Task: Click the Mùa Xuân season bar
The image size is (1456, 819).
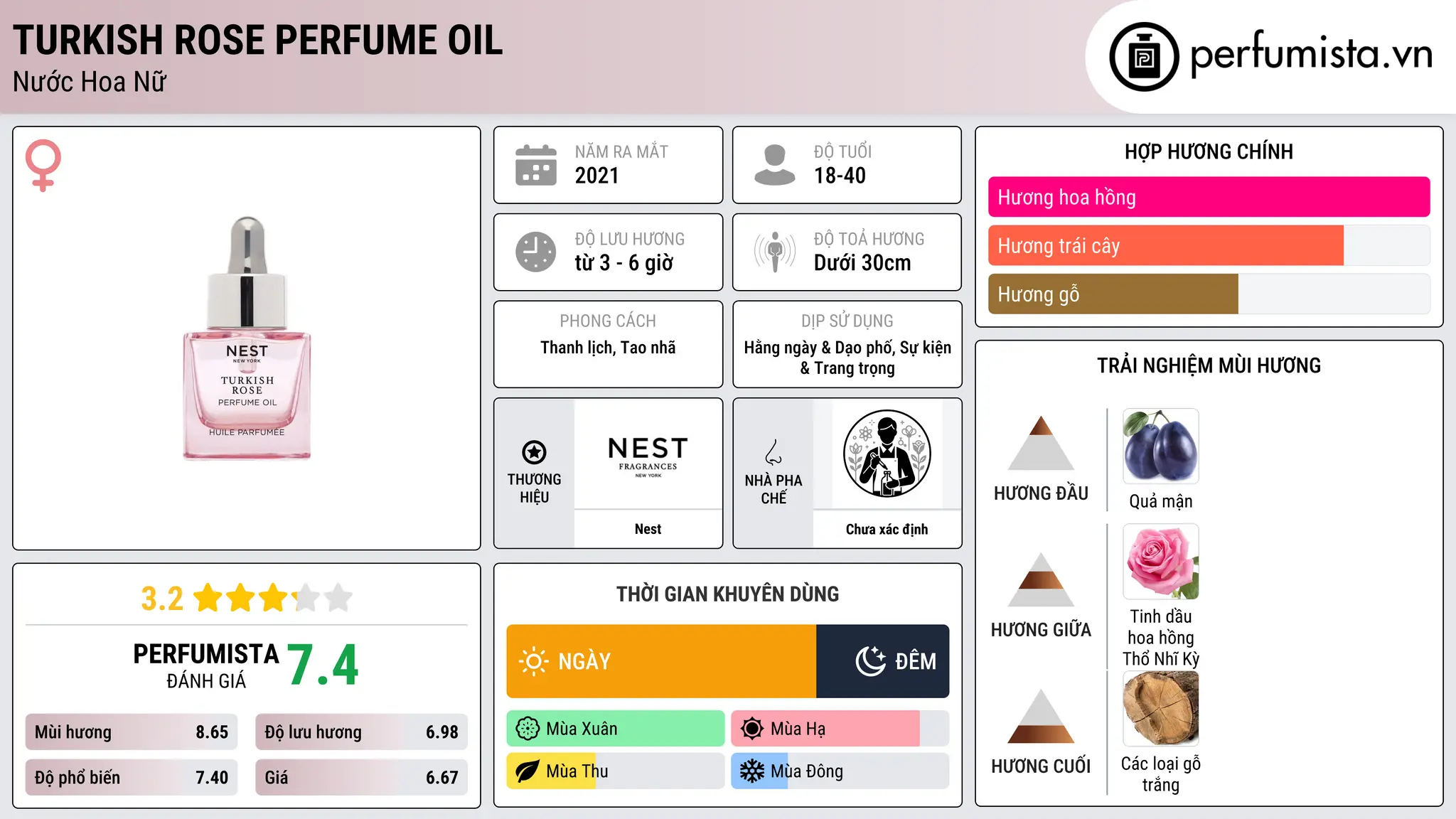Action: [616, 729]
